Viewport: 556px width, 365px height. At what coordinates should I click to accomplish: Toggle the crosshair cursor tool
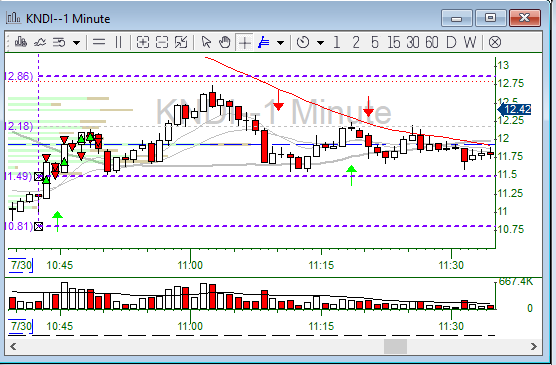[244, 43]
